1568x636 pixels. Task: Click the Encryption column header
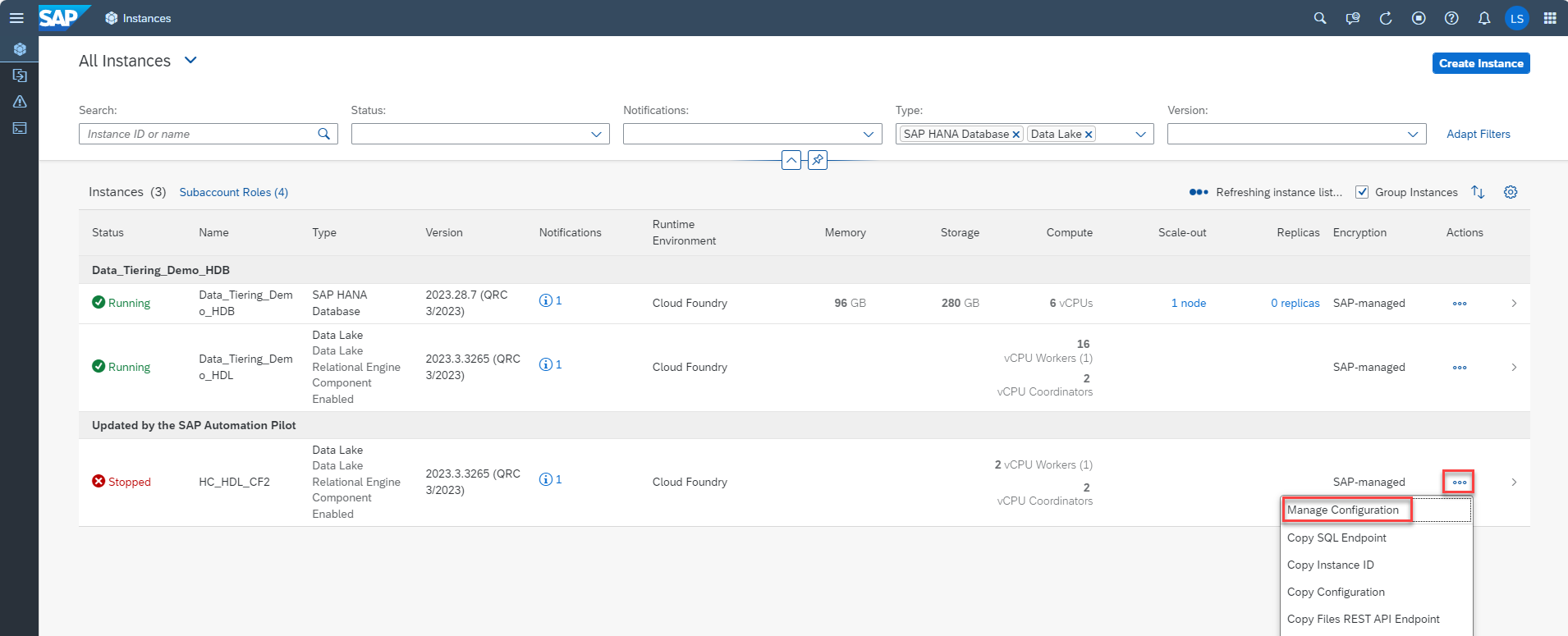point(1359,232)
